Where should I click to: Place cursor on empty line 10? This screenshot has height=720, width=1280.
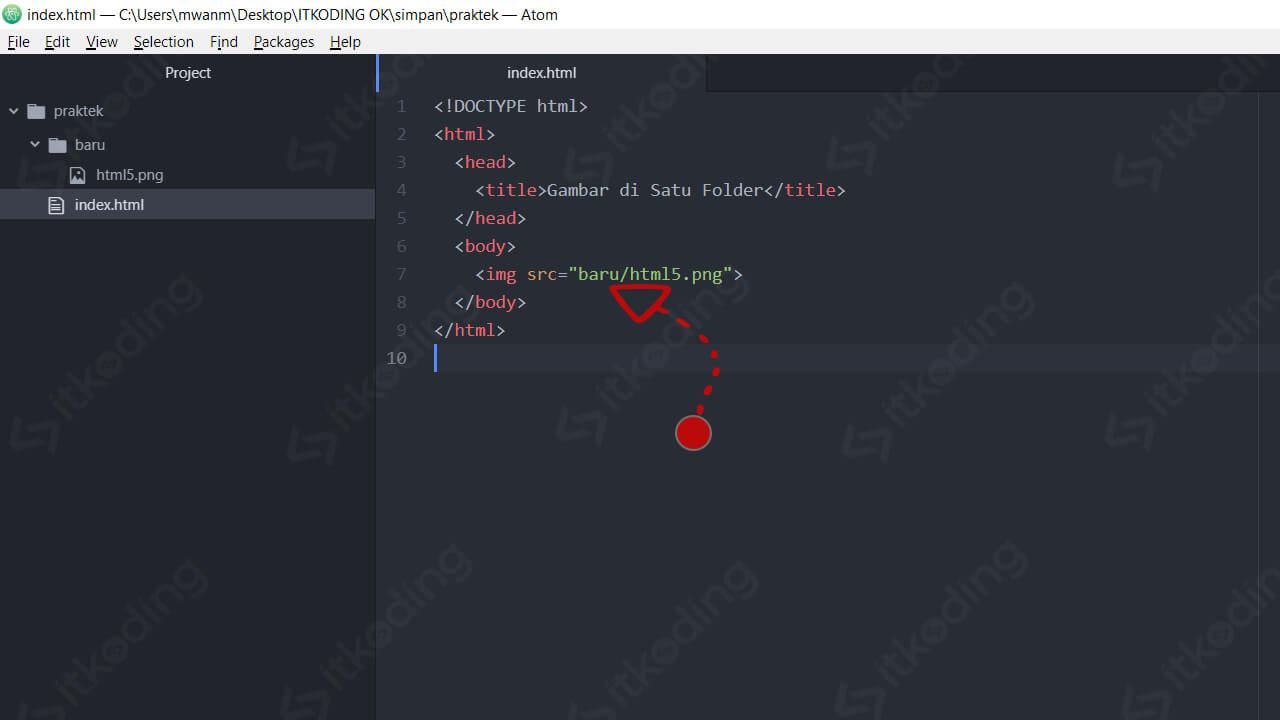click(856, 358)
